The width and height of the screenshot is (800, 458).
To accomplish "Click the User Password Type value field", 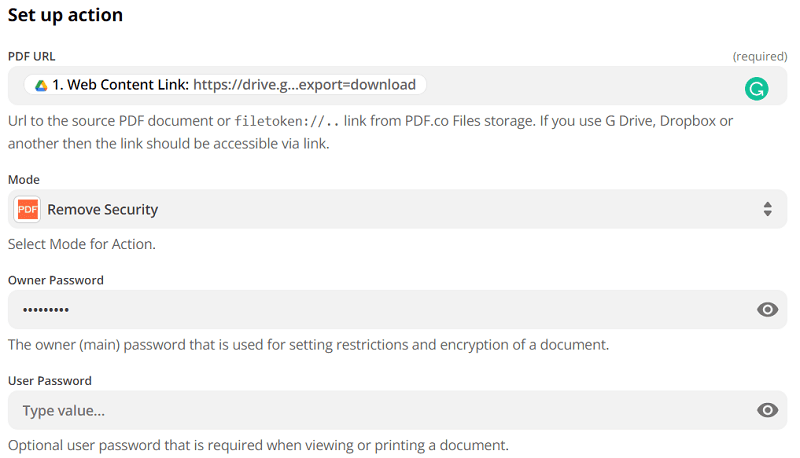I will pos(380,410).
